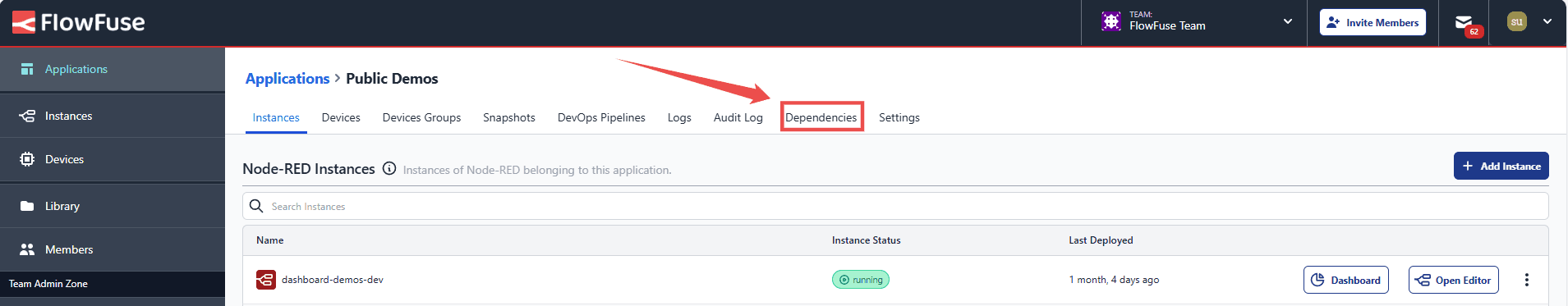1568x306 pixels.
Task: Open the application Settings tab
Action: click(899, 117)
